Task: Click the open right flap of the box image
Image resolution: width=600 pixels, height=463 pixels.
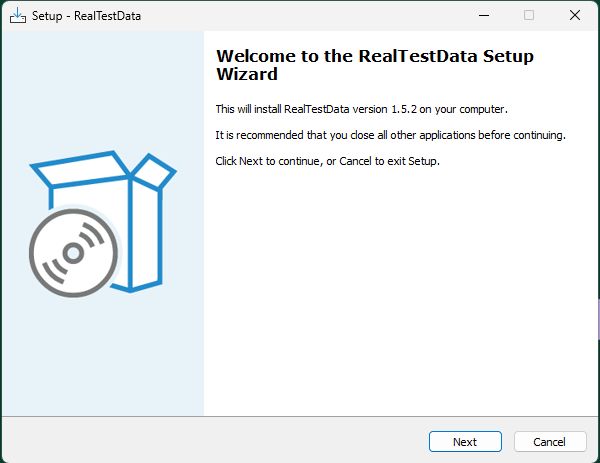Action: (x=154, y=172)
